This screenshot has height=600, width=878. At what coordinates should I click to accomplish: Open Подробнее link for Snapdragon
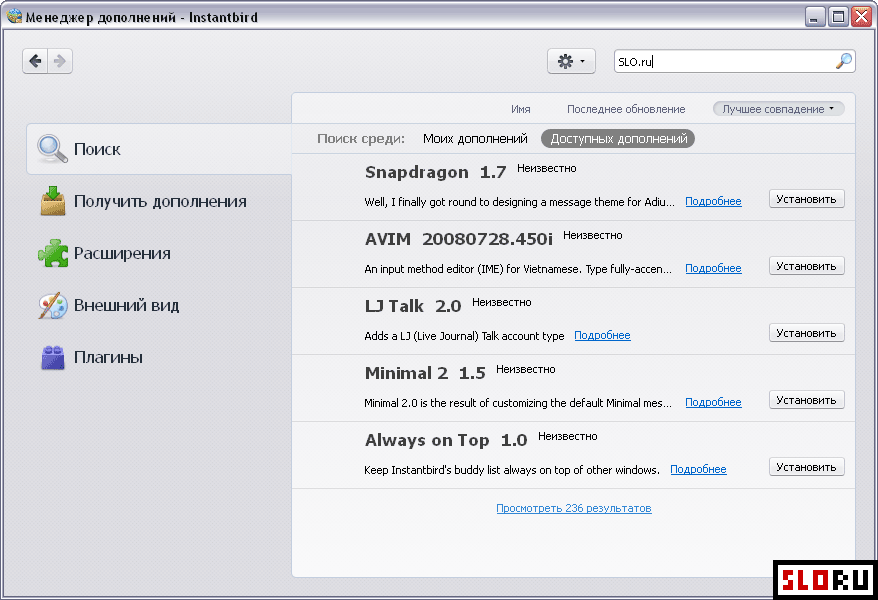[713, 201]
